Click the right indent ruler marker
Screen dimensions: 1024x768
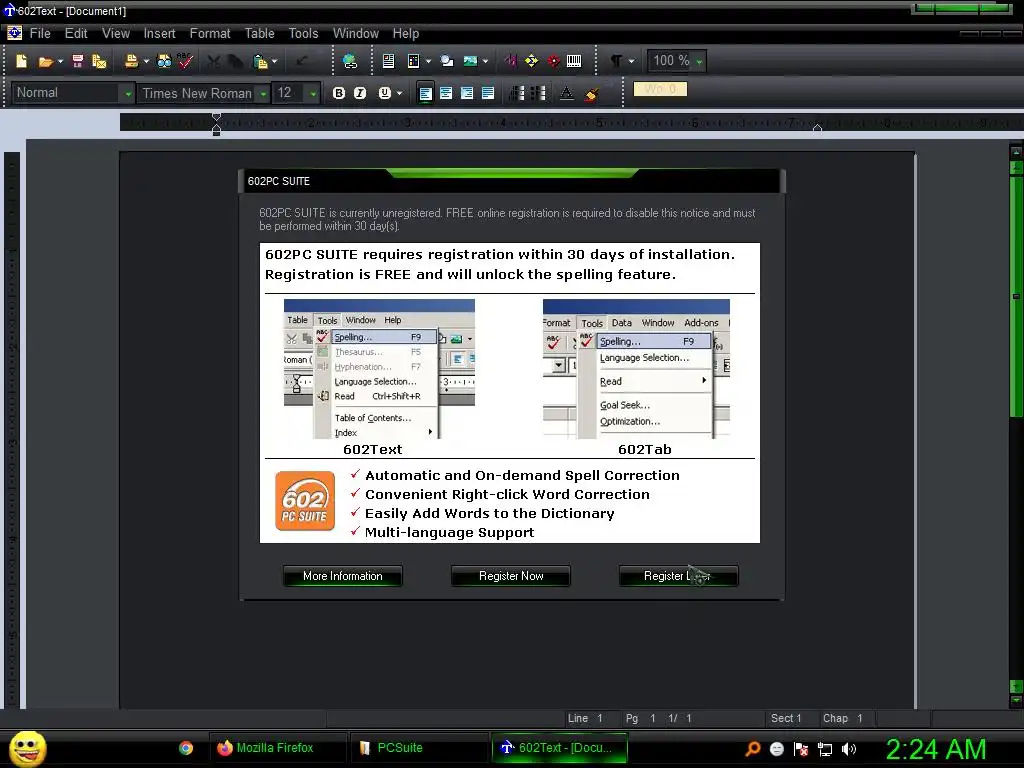tap(817, 127)
